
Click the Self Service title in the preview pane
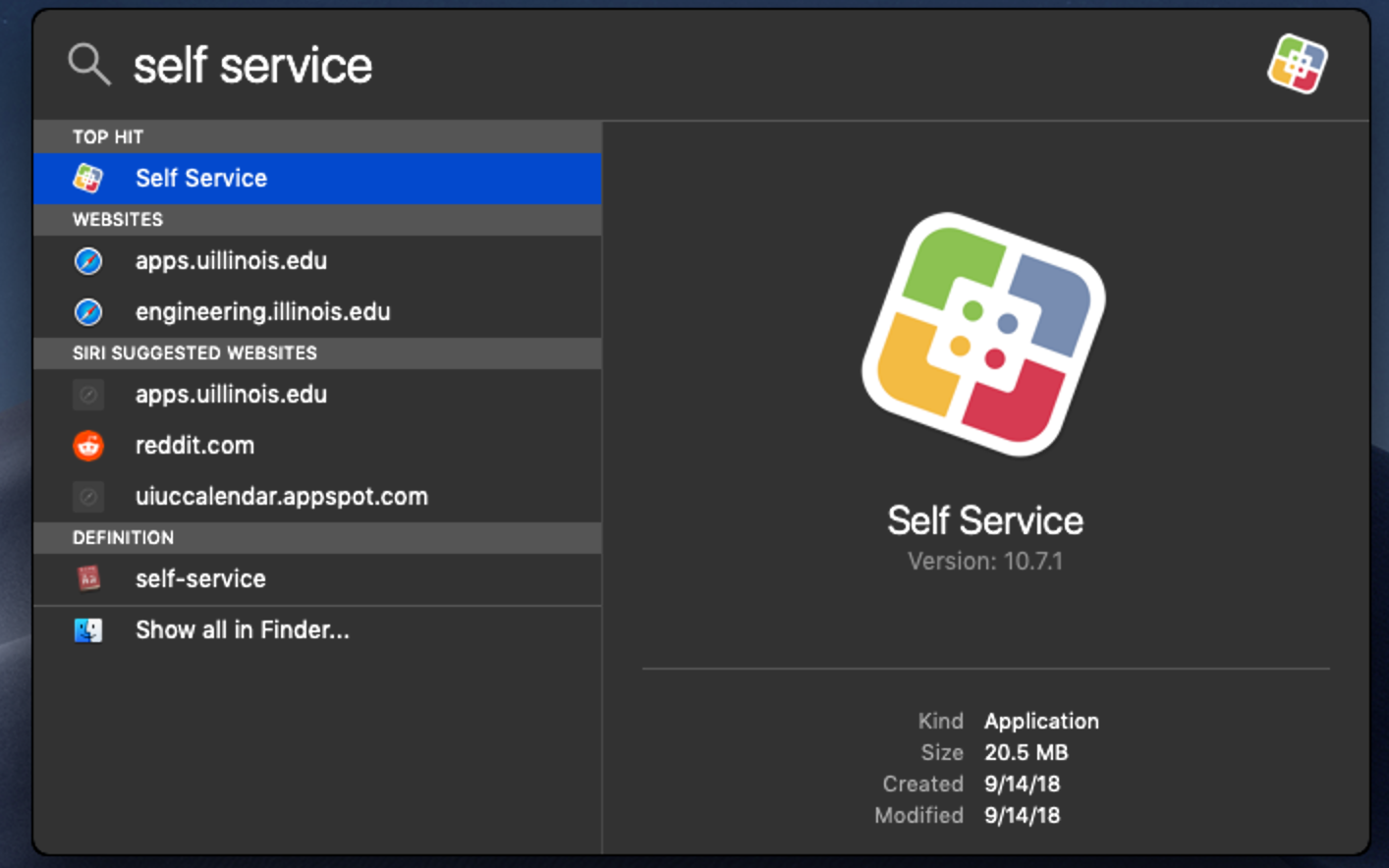point(985,520)
